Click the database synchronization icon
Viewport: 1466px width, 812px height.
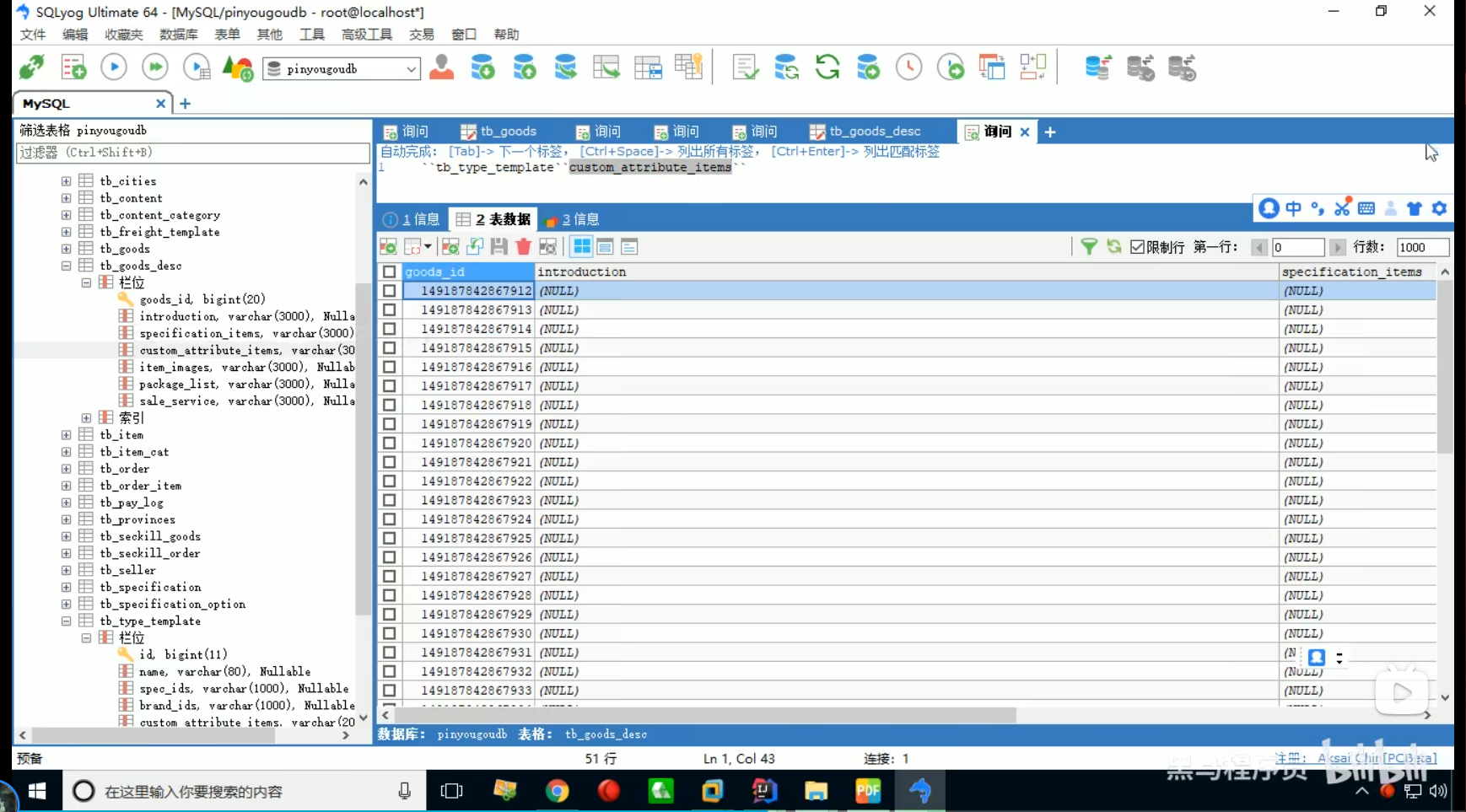click(1098, 67)
